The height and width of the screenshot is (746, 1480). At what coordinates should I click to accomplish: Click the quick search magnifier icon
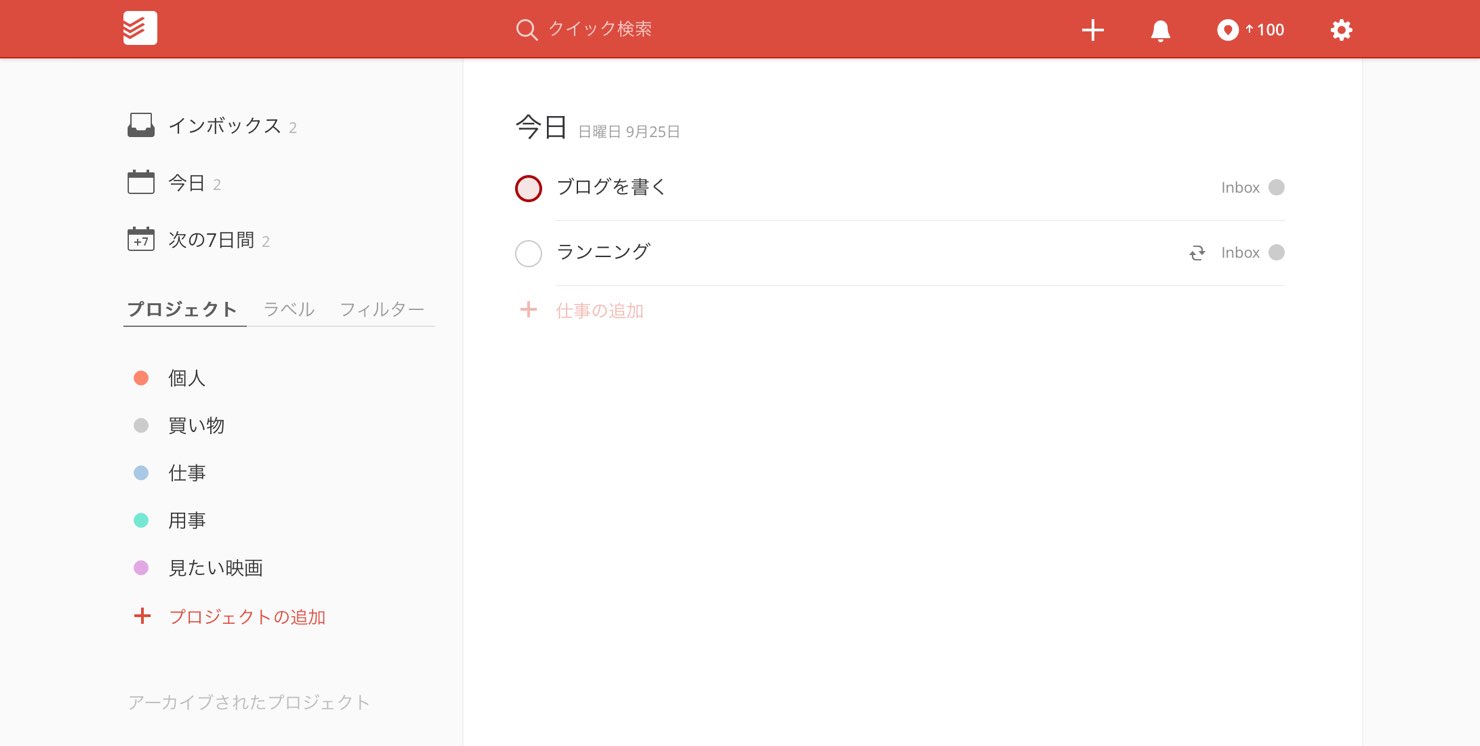click(527, 30)
